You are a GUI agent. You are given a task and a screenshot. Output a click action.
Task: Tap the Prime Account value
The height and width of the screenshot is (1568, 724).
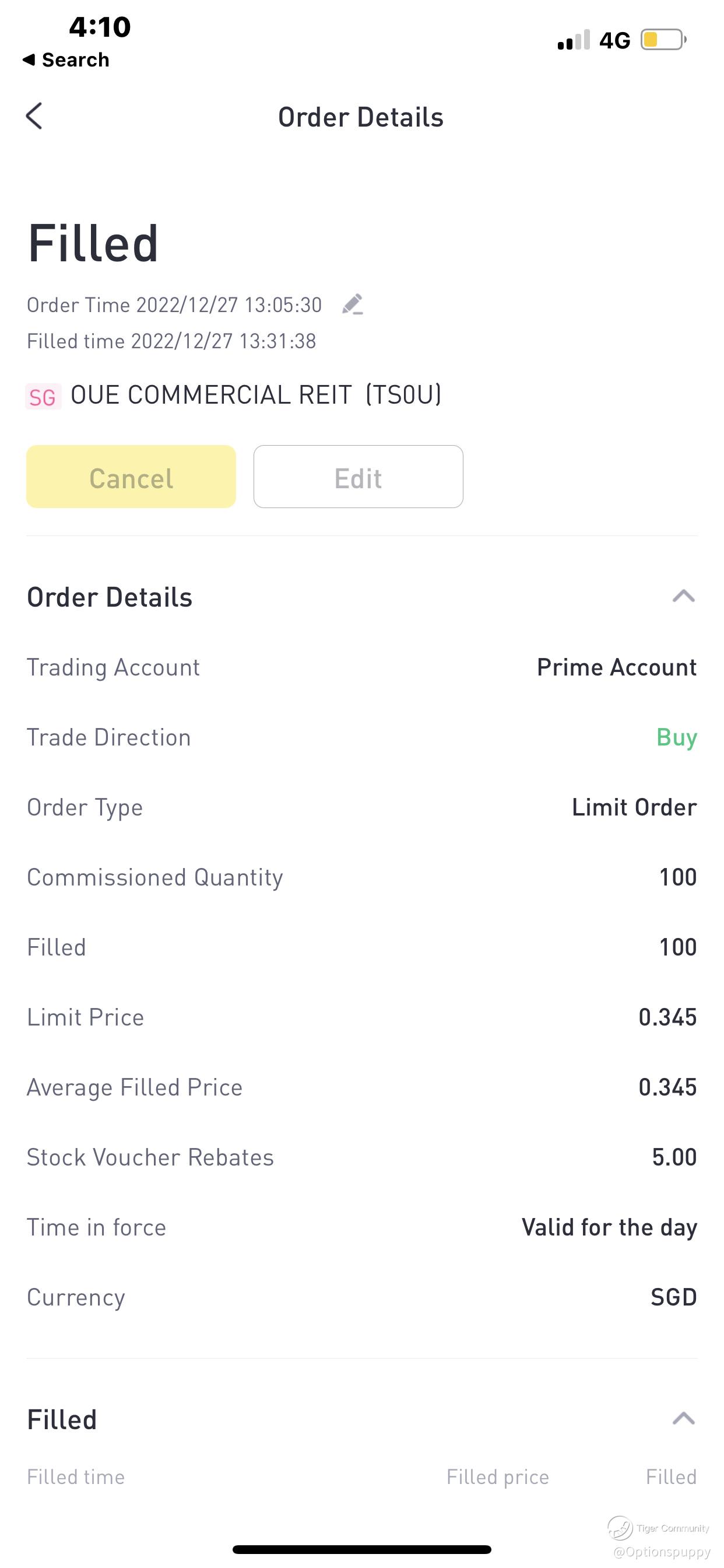(616, 667)
